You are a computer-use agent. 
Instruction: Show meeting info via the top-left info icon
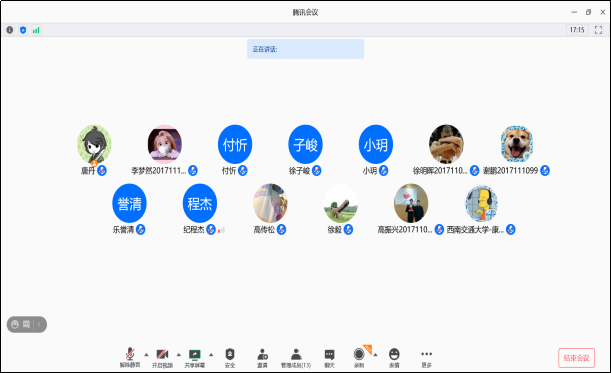coord(10,30)
